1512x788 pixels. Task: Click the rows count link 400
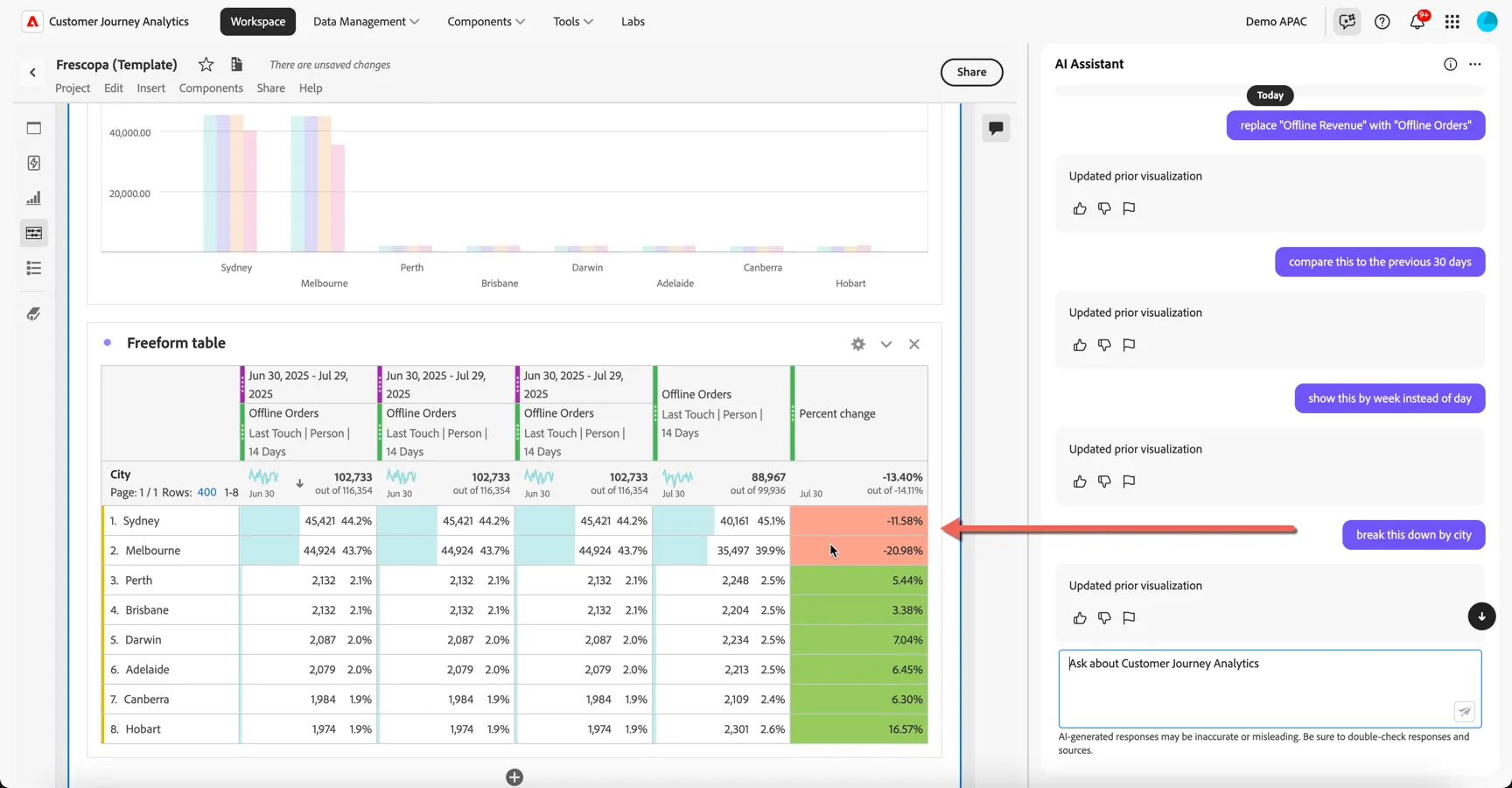(206, 492)
